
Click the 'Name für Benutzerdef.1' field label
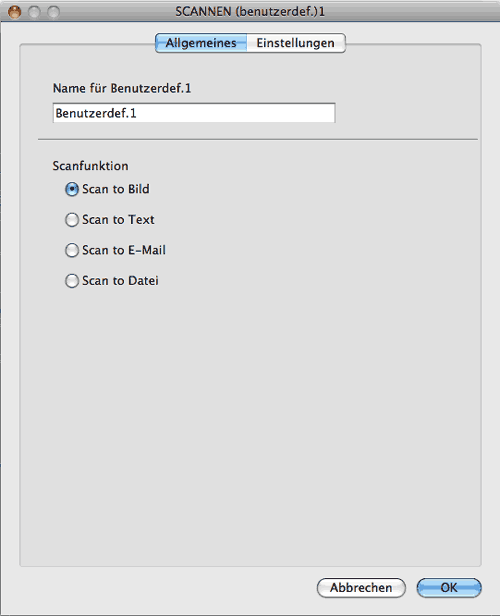(x=122, y=88)
